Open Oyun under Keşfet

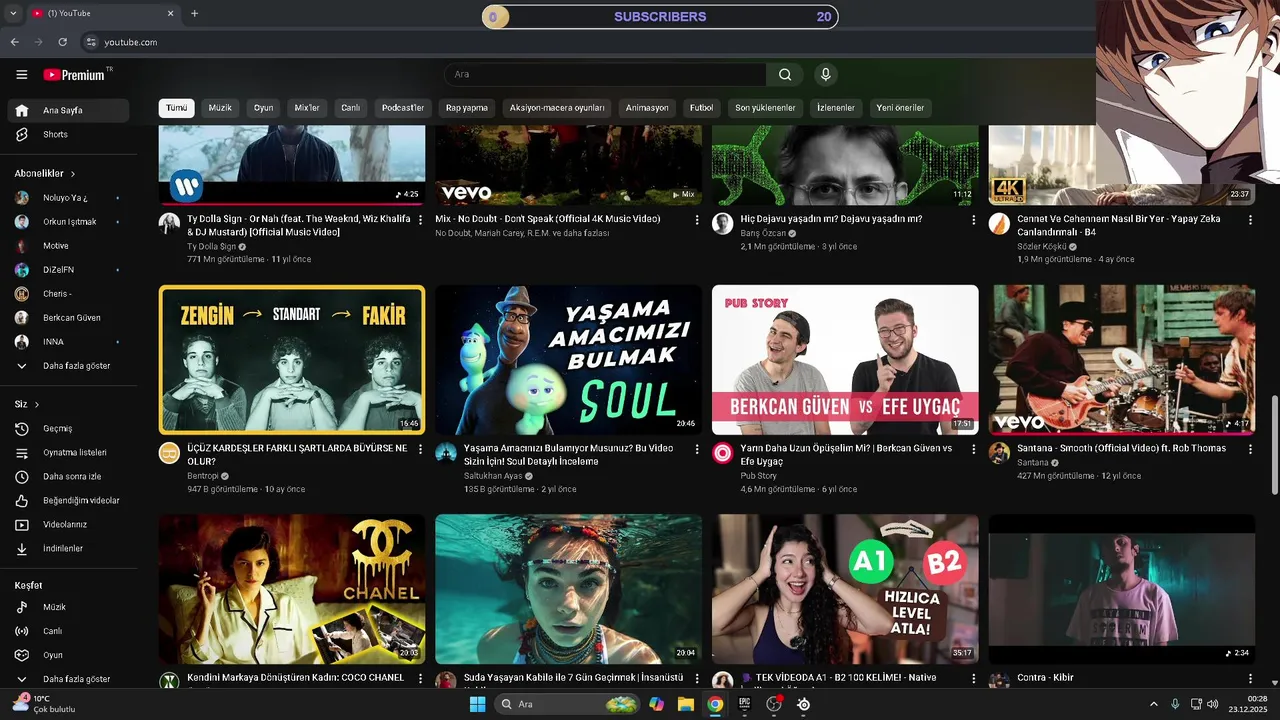(x=68, y=655)
